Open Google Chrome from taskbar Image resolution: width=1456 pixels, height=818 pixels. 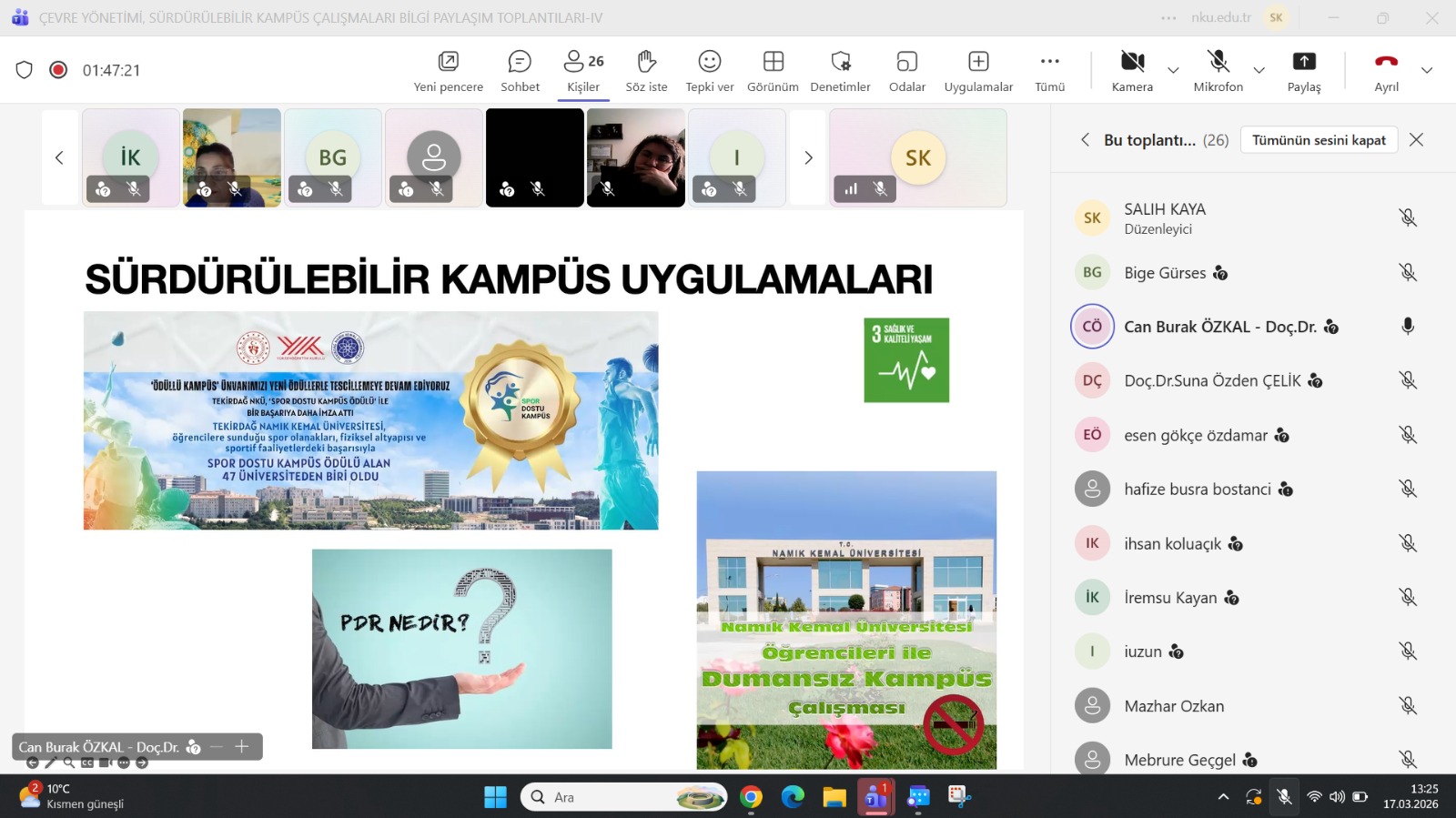coord(751,798)
